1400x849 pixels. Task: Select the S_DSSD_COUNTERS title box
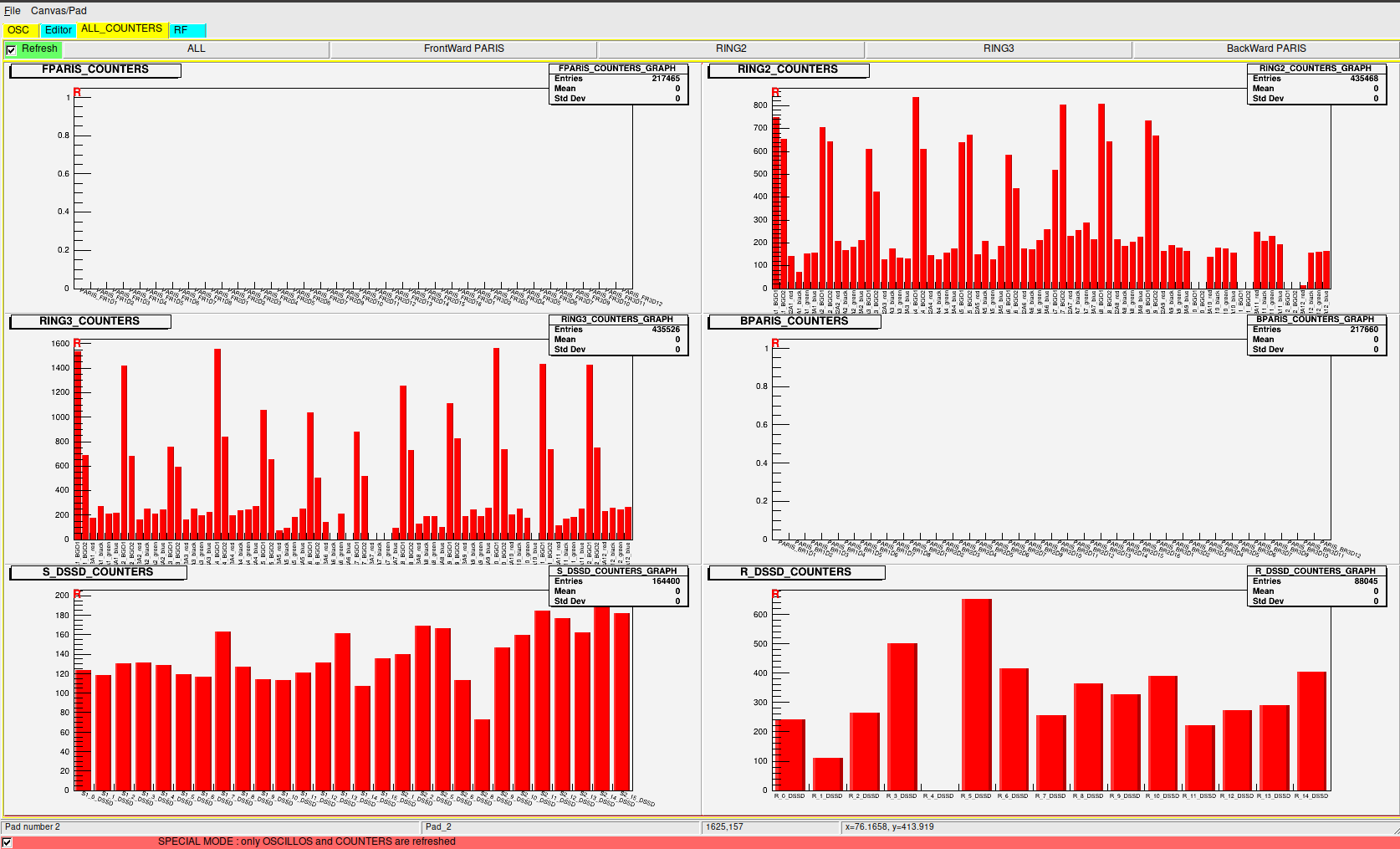[98, 572]
